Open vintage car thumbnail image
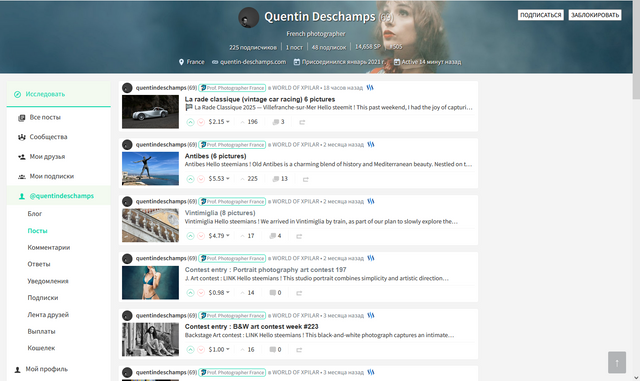The height and width of the screenshot is (381, 640). [x=150, y=111]
